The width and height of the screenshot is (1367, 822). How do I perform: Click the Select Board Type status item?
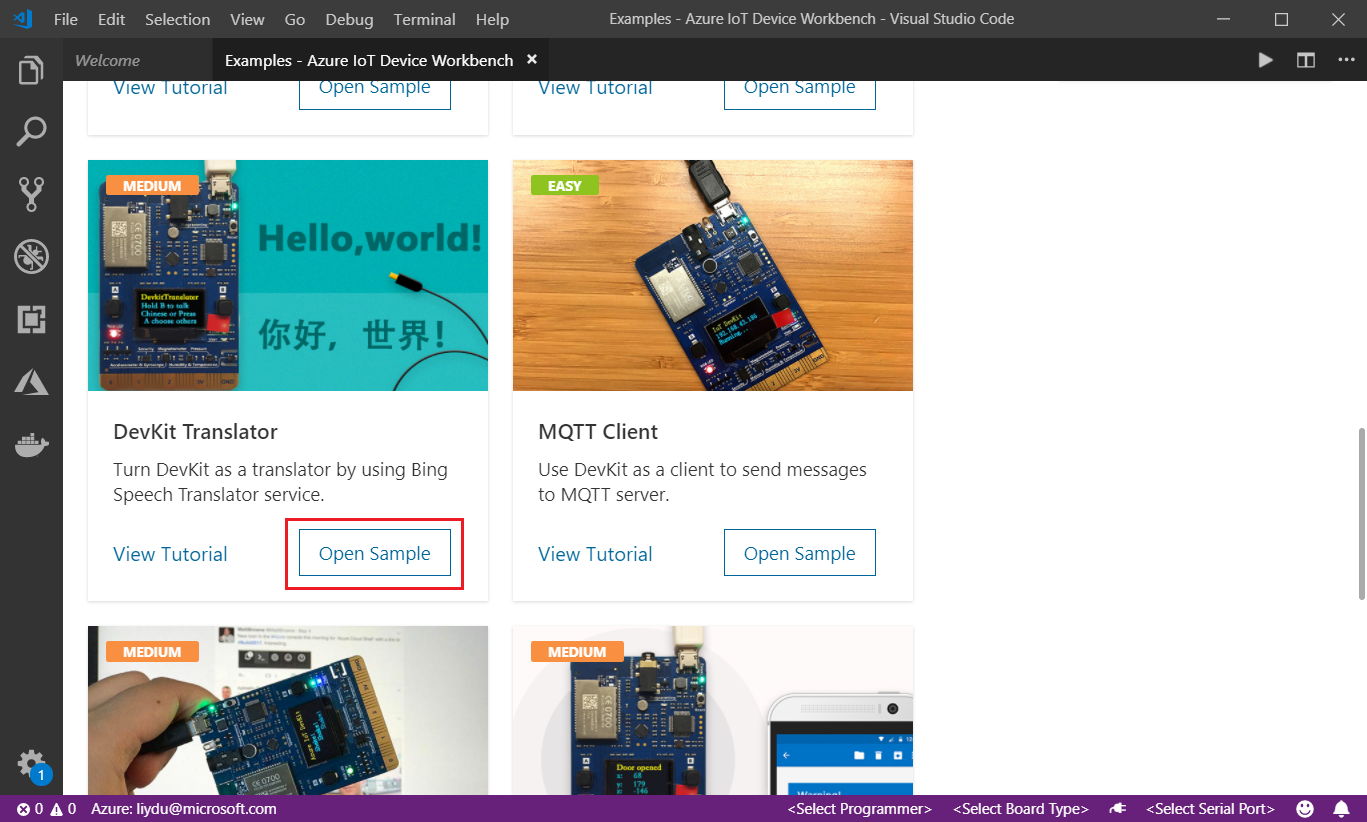tap(1021, 809)
